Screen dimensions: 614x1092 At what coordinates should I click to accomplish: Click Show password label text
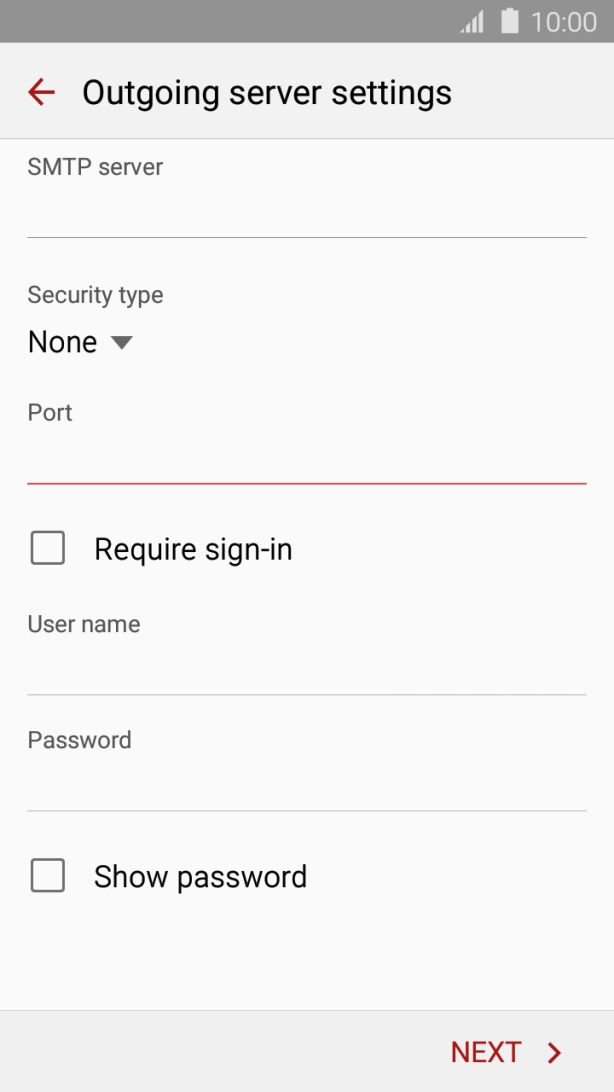coord(199,876)
